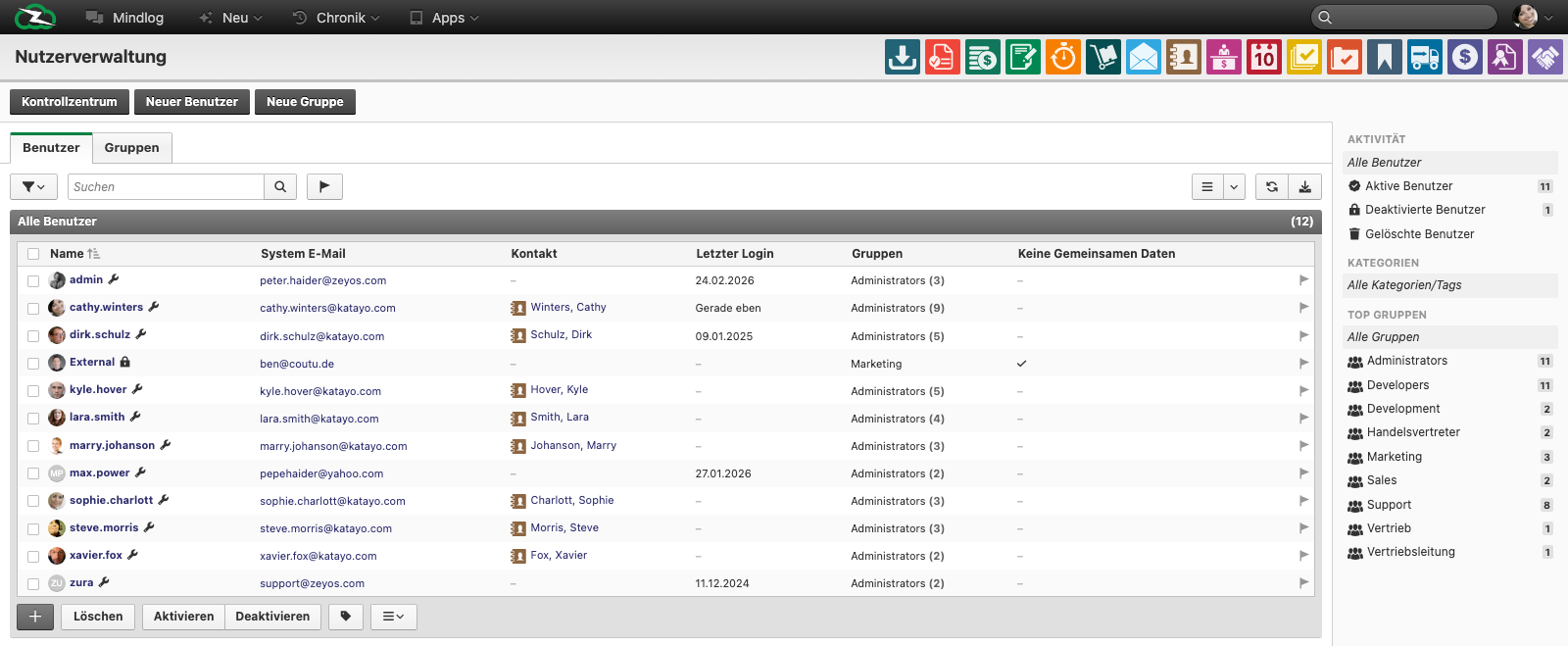
Task: Open the blue download inbox app icon
Action: point(902,57)
